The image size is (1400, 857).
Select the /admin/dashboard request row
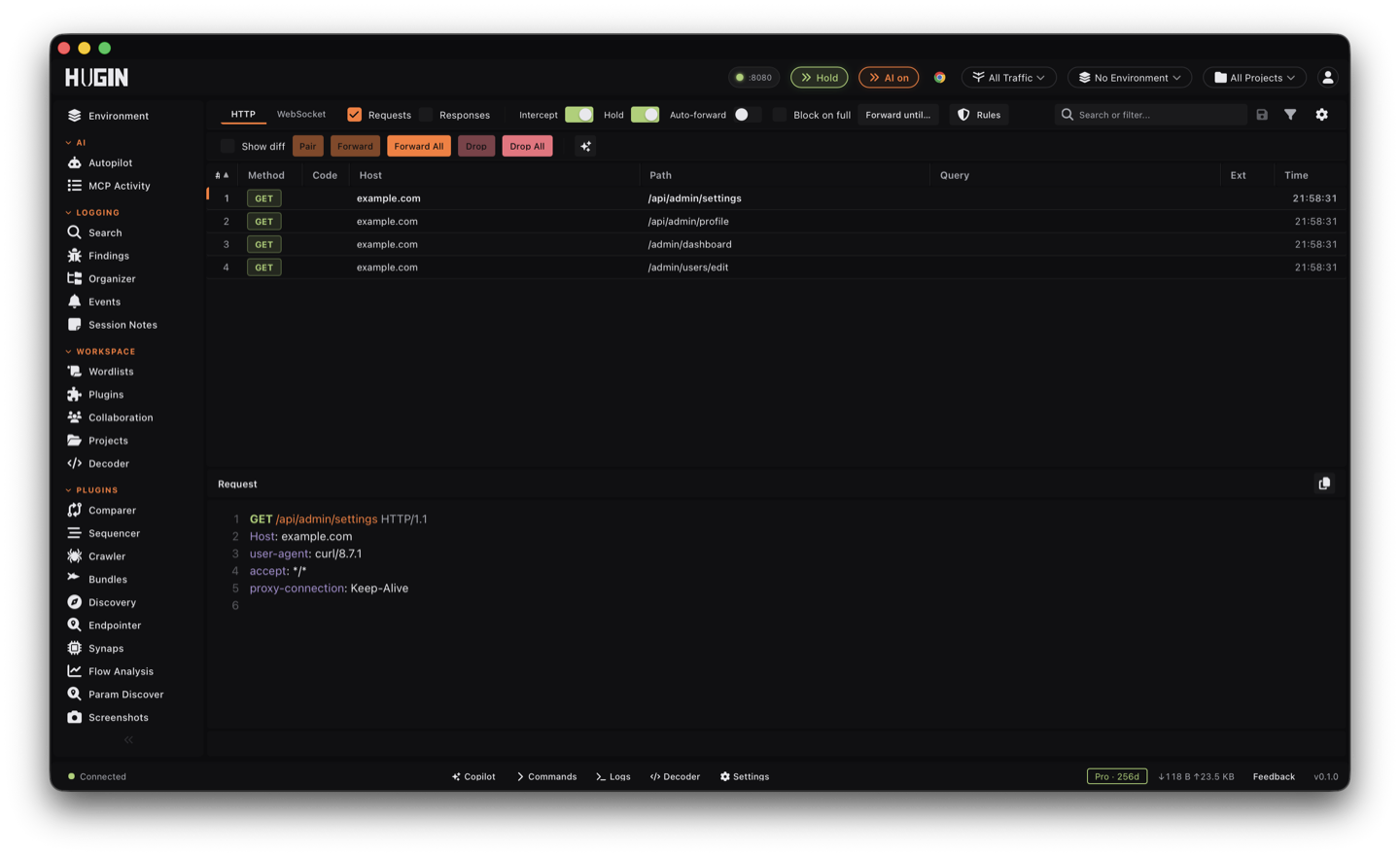(x=777, y=244)
